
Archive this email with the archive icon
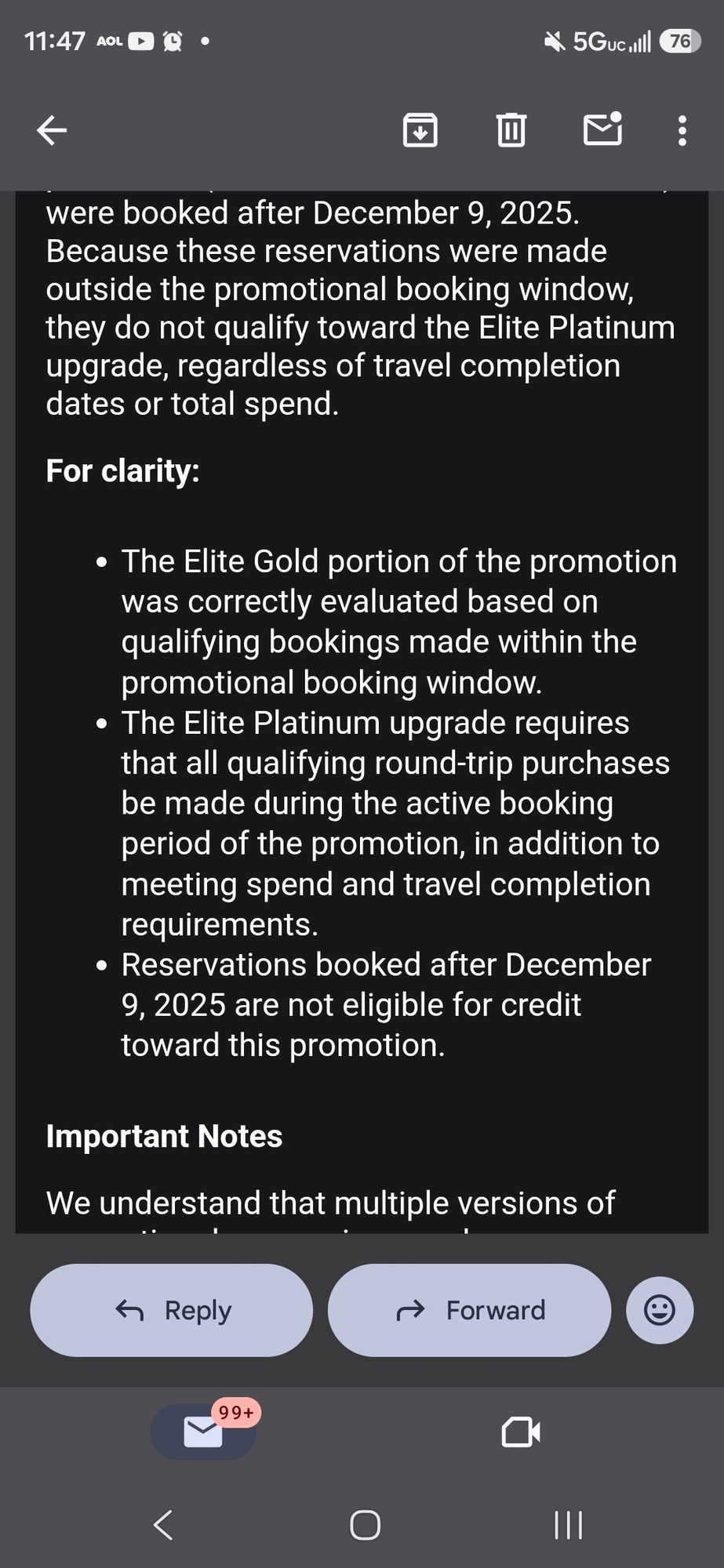coord(420,130)
